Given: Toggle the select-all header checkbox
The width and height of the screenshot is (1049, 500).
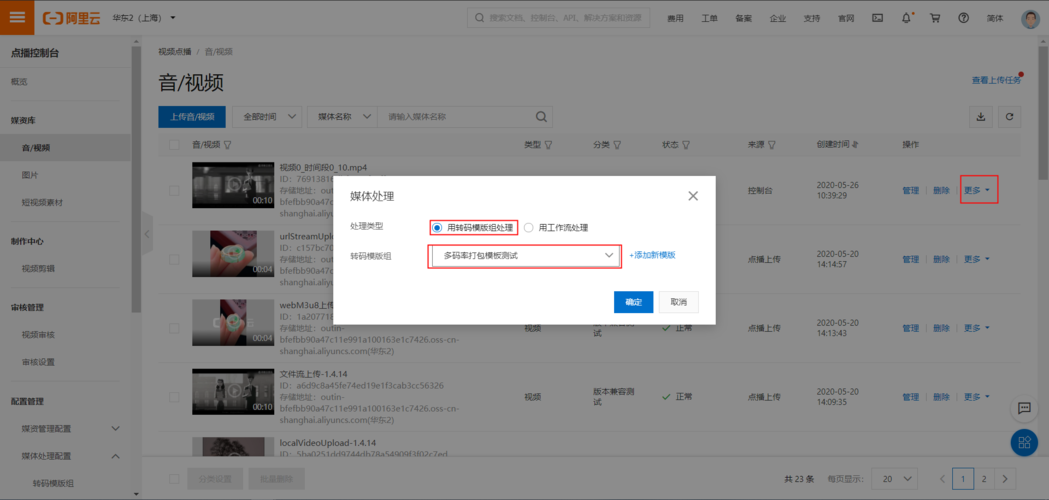Looking at the screenshot, I should point(175,145).
